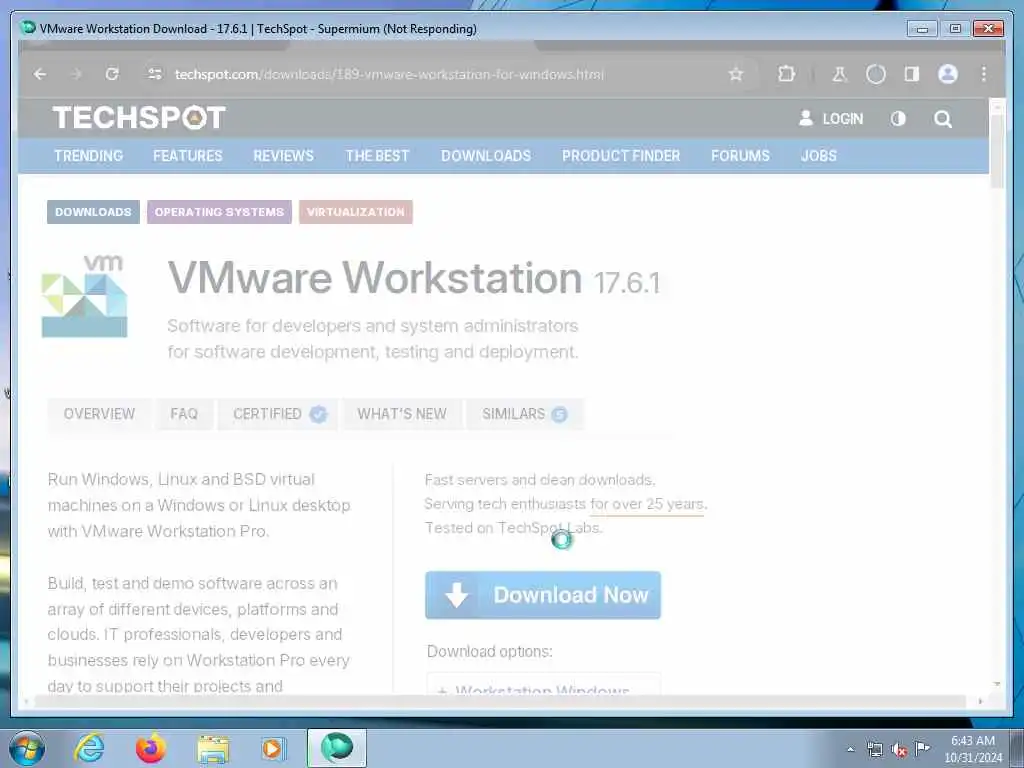Show hidden system tray icons arrow
The height and width of the screenshot is (768, 1024).
[x=850, y=749]
